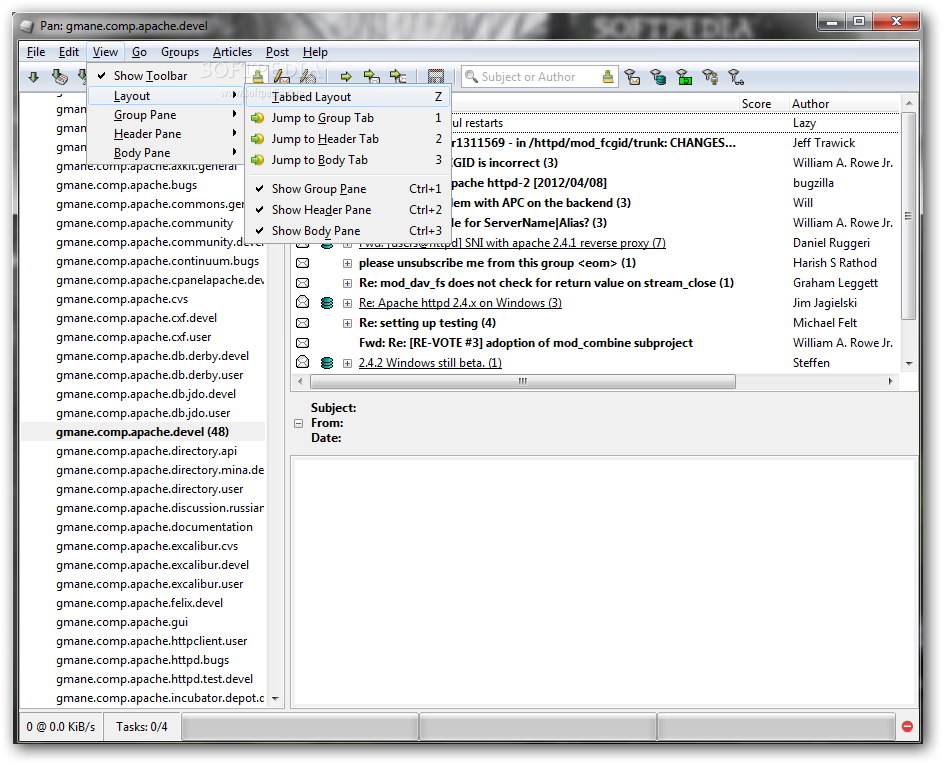
Task: Click envelope icon of 'please unsubscribe me' row
Action: 303,263
